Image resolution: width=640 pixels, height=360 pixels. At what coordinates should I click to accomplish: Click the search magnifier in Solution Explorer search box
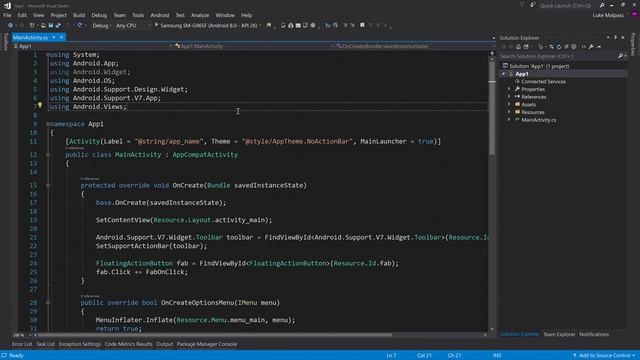(x=620, y=56)
